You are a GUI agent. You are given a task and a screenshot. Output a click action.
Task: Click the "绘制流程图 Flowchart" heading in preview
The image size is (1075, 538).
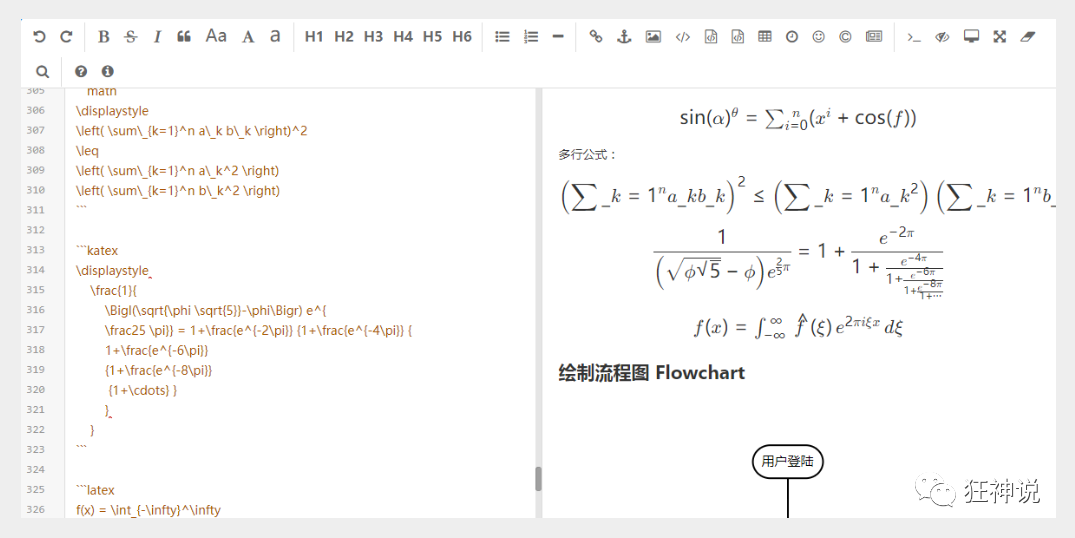click(651, 373)
